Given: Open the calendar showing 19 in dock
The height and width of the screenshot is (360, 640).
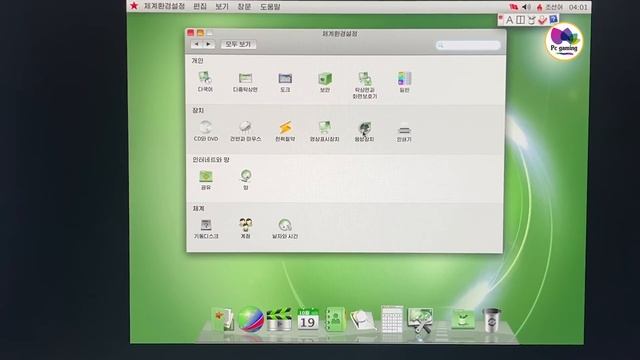Looking at the screenshot, I should tap(307, 319).
